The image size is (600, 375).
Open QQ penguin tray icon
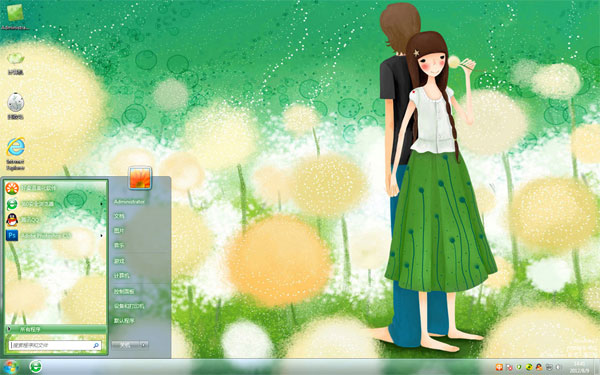pos(539,368)
